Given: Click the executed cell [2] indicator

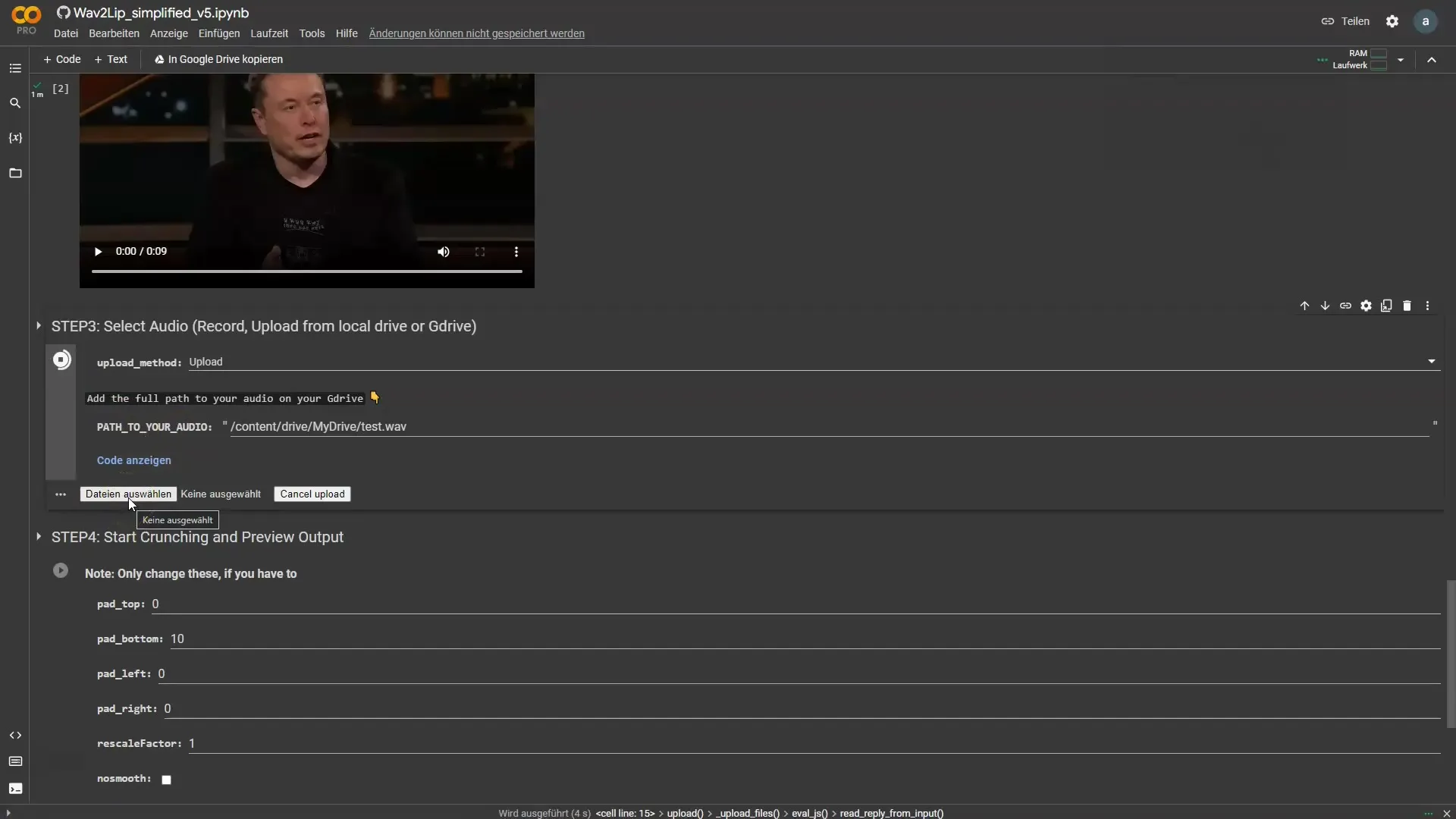Looking at the screenshot, I should tap(60, 89).
